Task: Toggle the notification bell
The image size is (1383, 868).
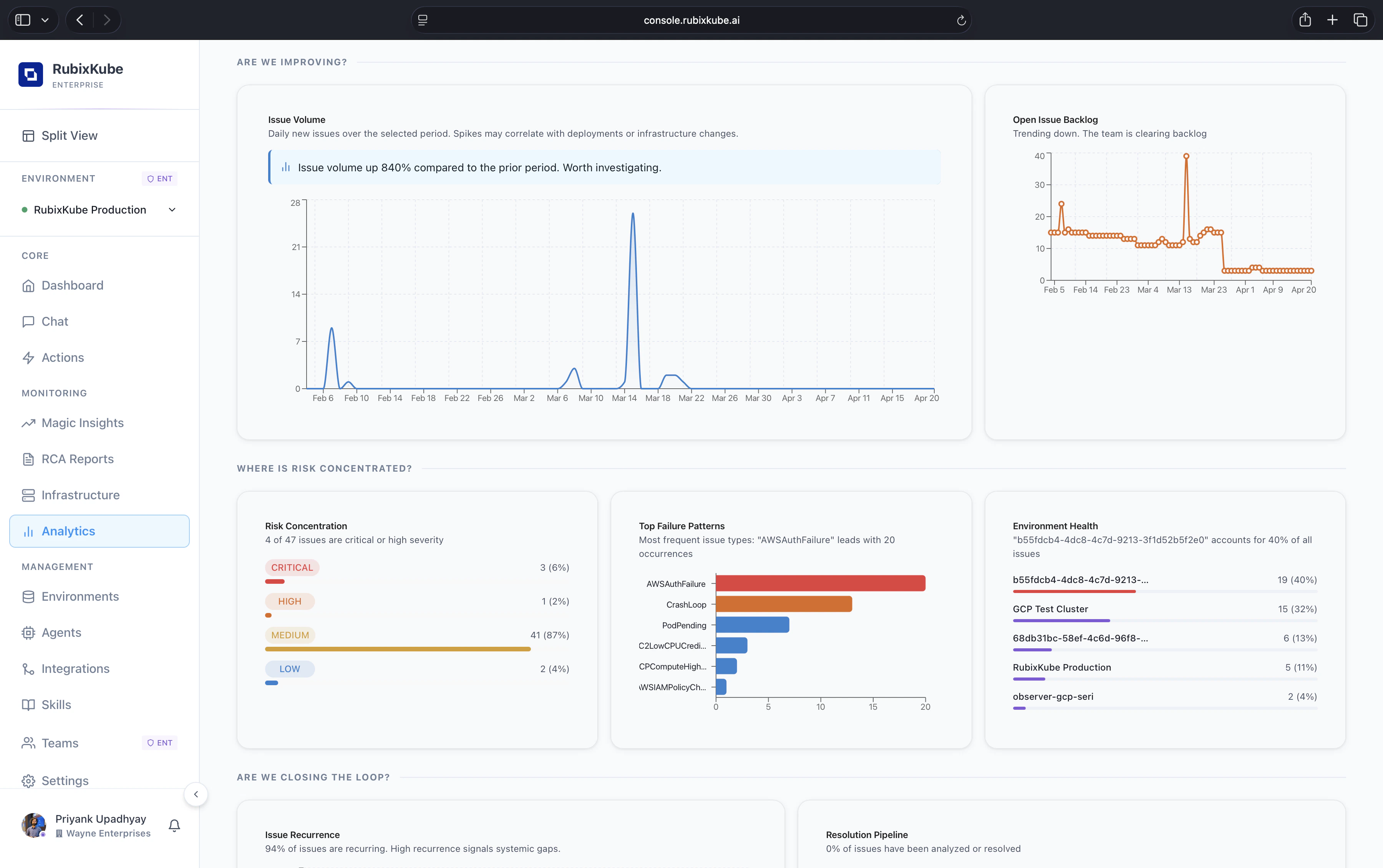Action: point(174,825)
